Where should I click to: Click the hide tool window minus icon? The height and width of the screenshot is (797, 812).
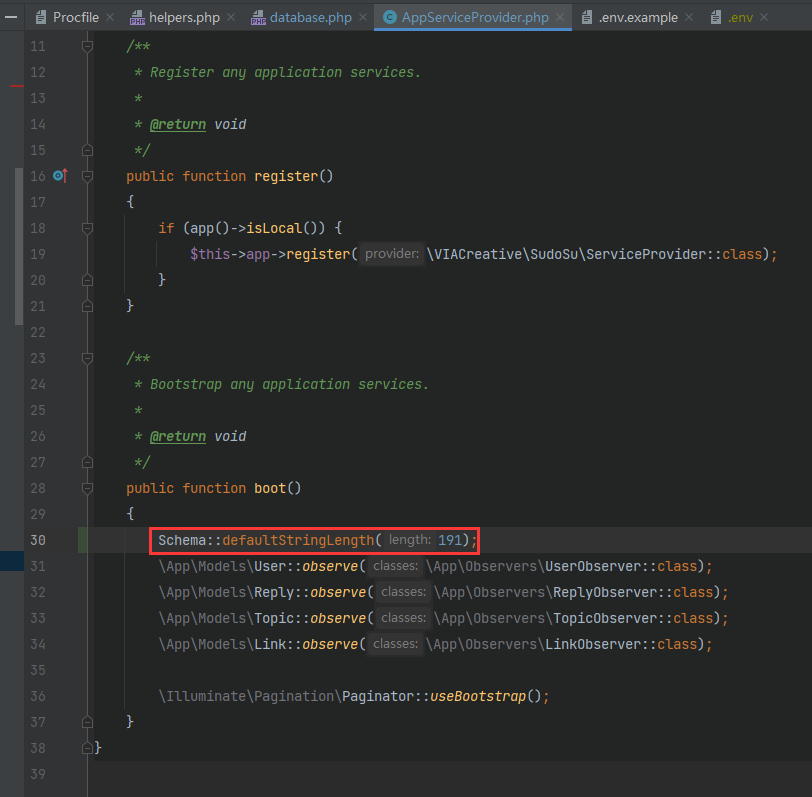tap(11, 17)
